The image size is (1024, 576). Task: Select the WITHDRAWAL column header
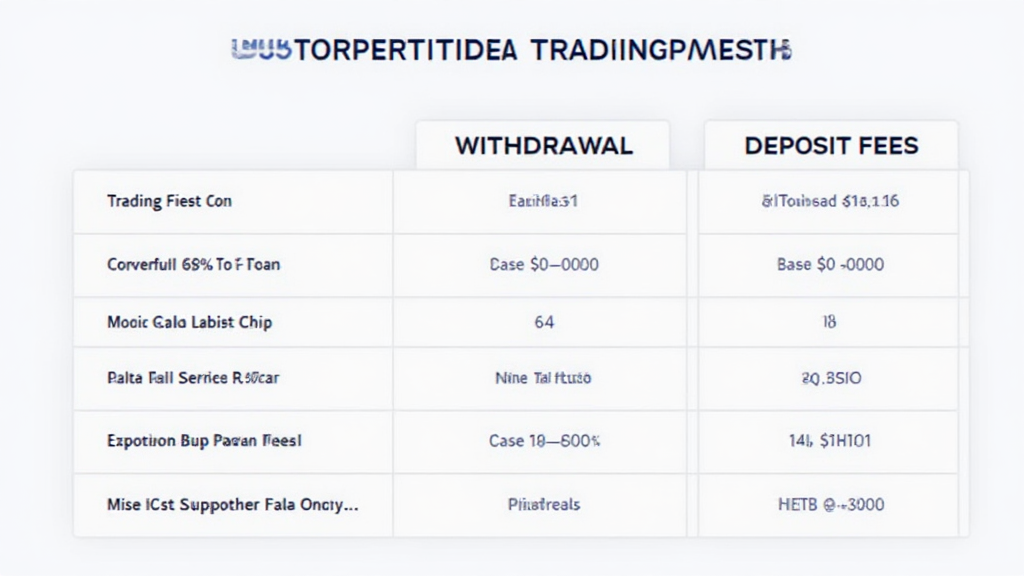coord(543,146)
